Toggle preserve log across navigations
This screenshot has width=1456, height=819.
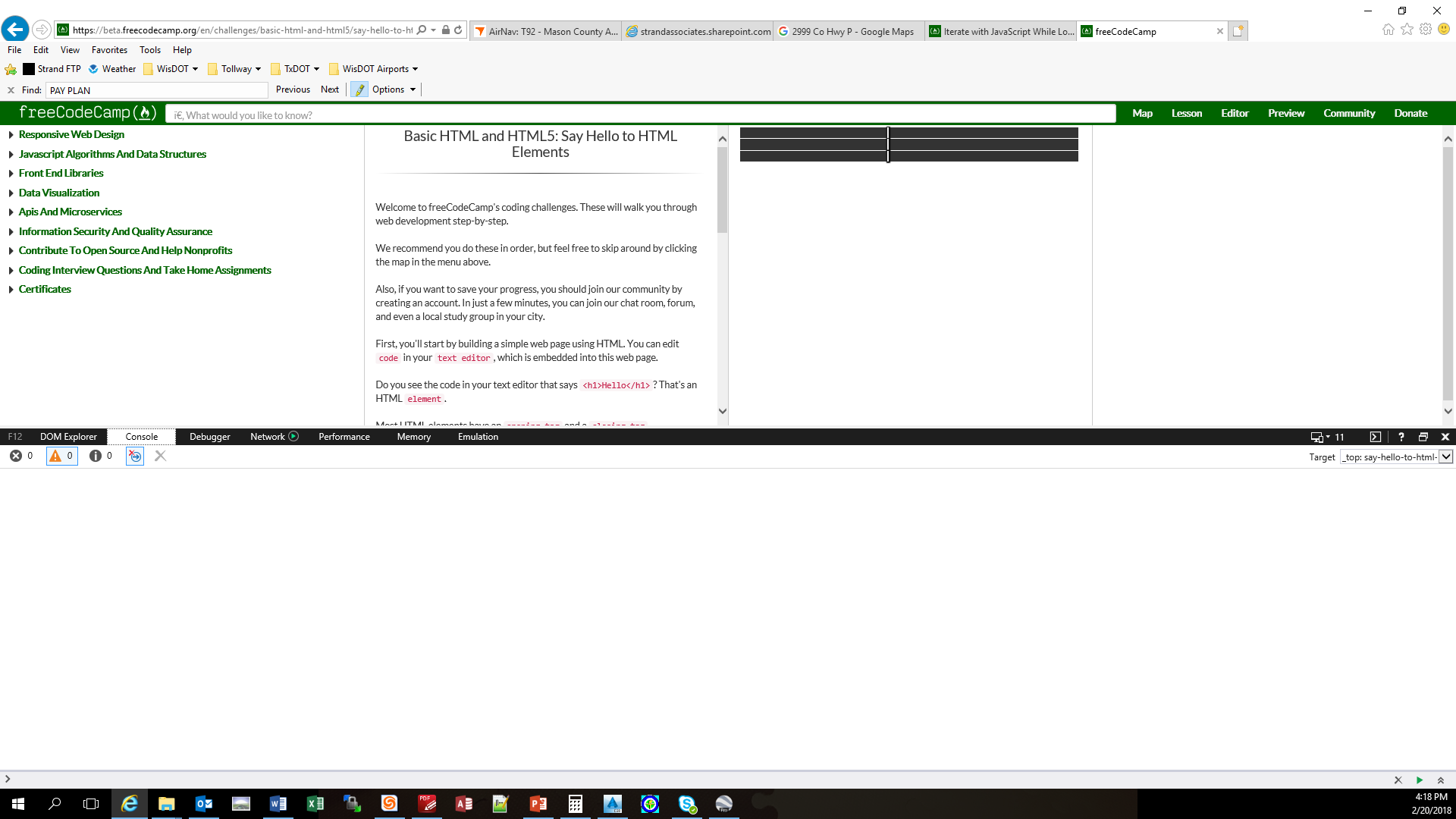tap(134, 456)
